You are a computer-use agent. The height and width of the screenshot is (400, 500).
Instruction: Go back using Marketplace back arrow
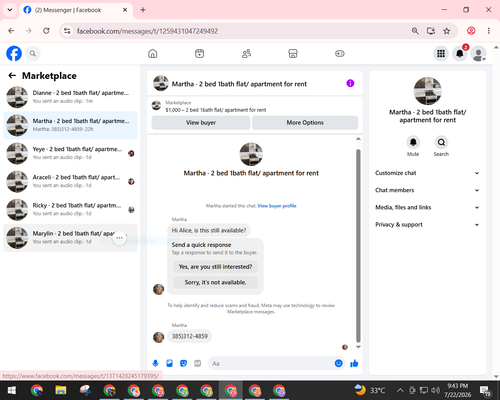coord(12,76)
